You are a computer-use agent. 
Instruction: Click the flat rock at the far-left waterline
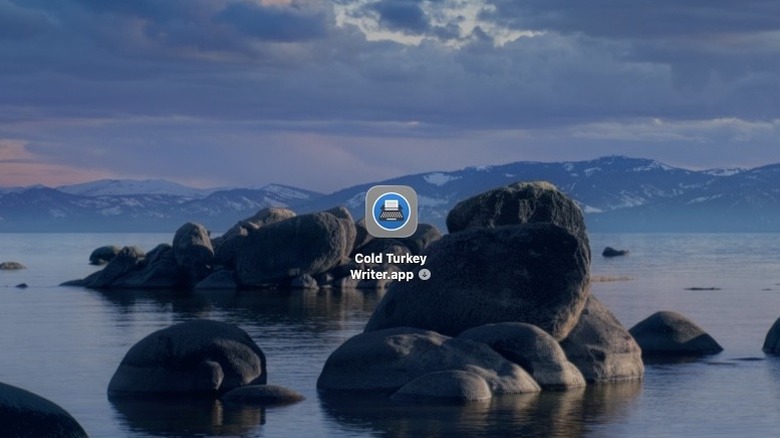[12, 266]
